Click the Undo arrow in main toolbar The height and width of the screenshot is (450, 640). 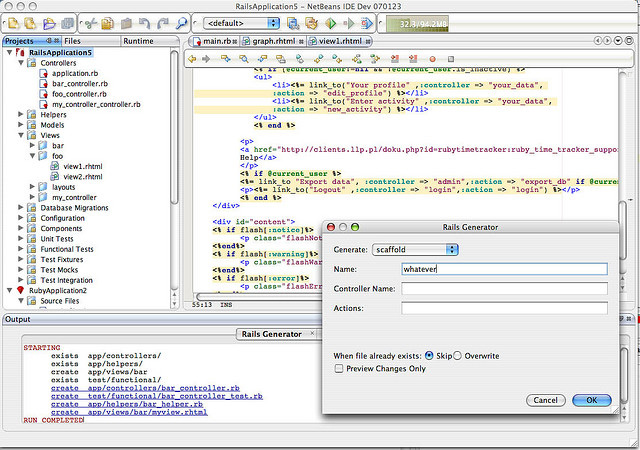coord(147,22)
